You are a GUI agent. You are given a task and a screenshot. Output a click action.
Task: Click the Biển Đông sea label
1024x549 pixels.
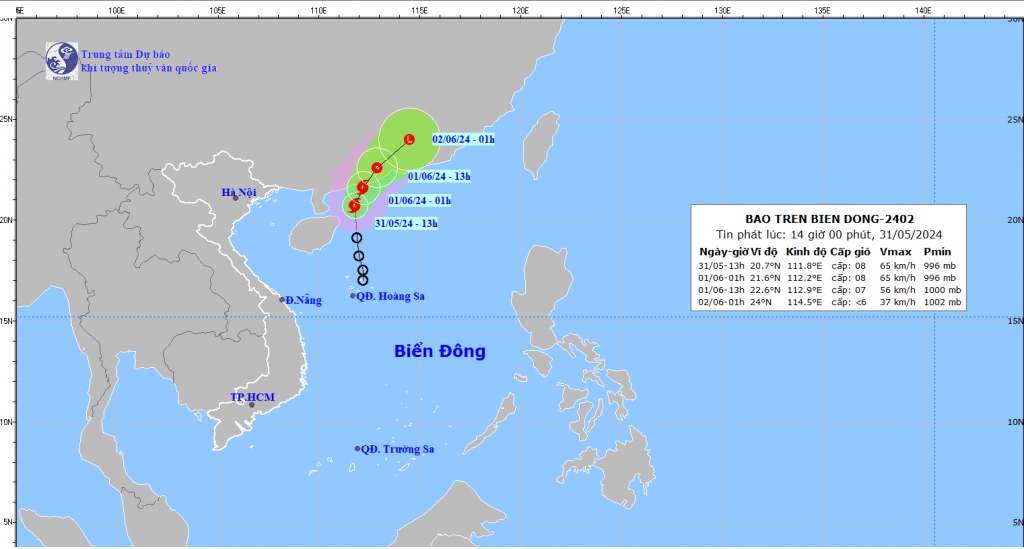439,351
